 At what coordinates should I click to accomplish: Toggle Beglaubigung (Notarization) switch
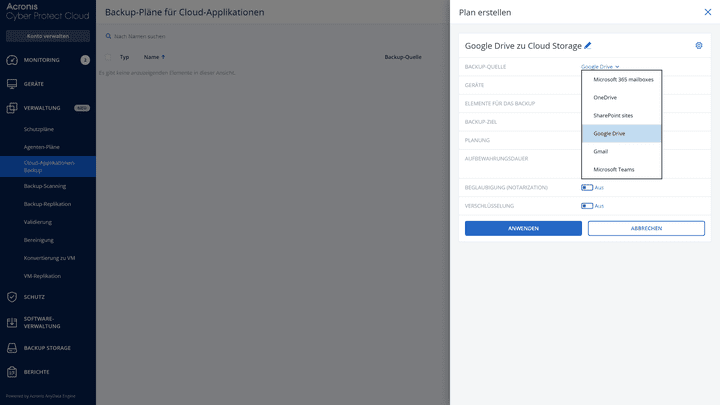pos(587,187)
